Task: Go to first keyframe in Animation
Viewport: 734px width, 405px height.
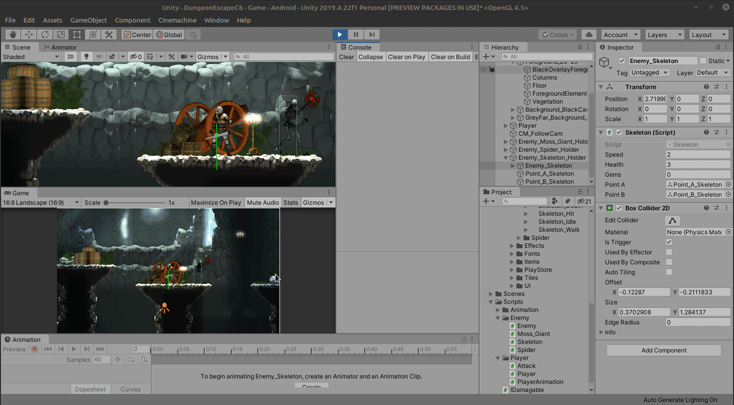Action: click(48, 349)
